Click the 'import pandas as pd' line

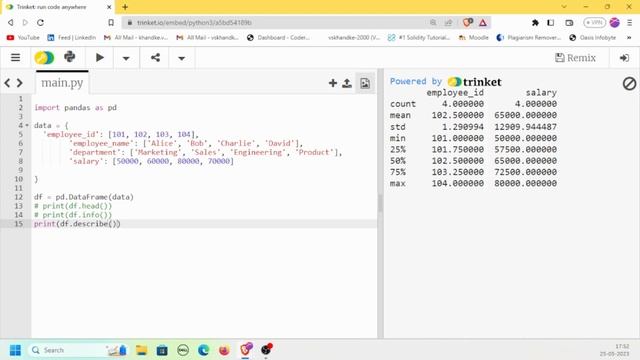(76, 108)
